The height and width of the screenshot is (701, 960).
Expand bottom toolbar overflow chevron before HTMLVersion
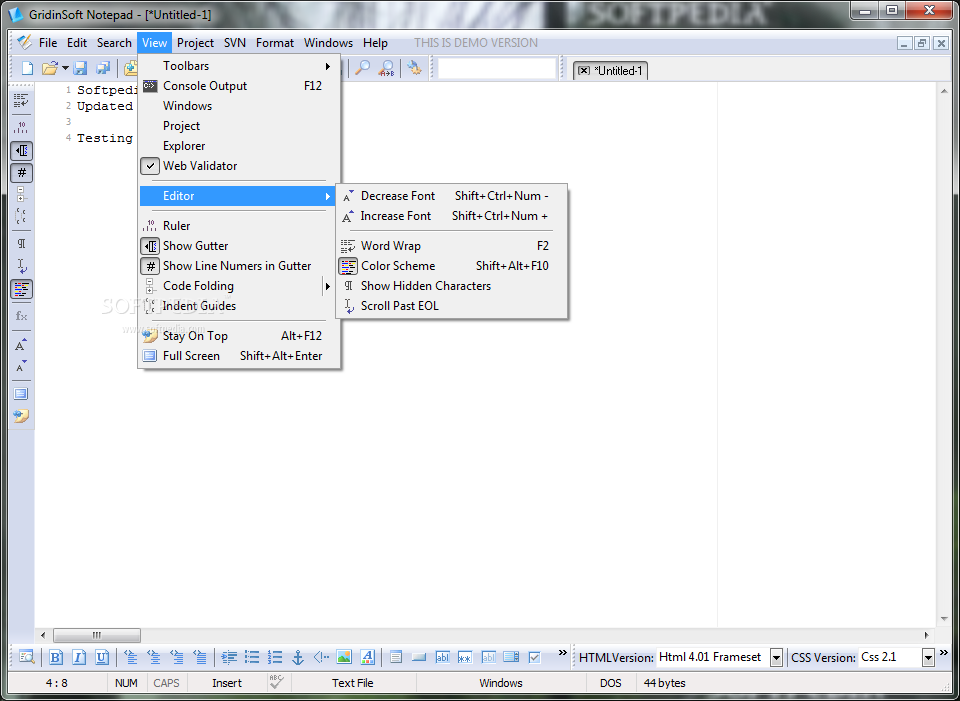563,653
